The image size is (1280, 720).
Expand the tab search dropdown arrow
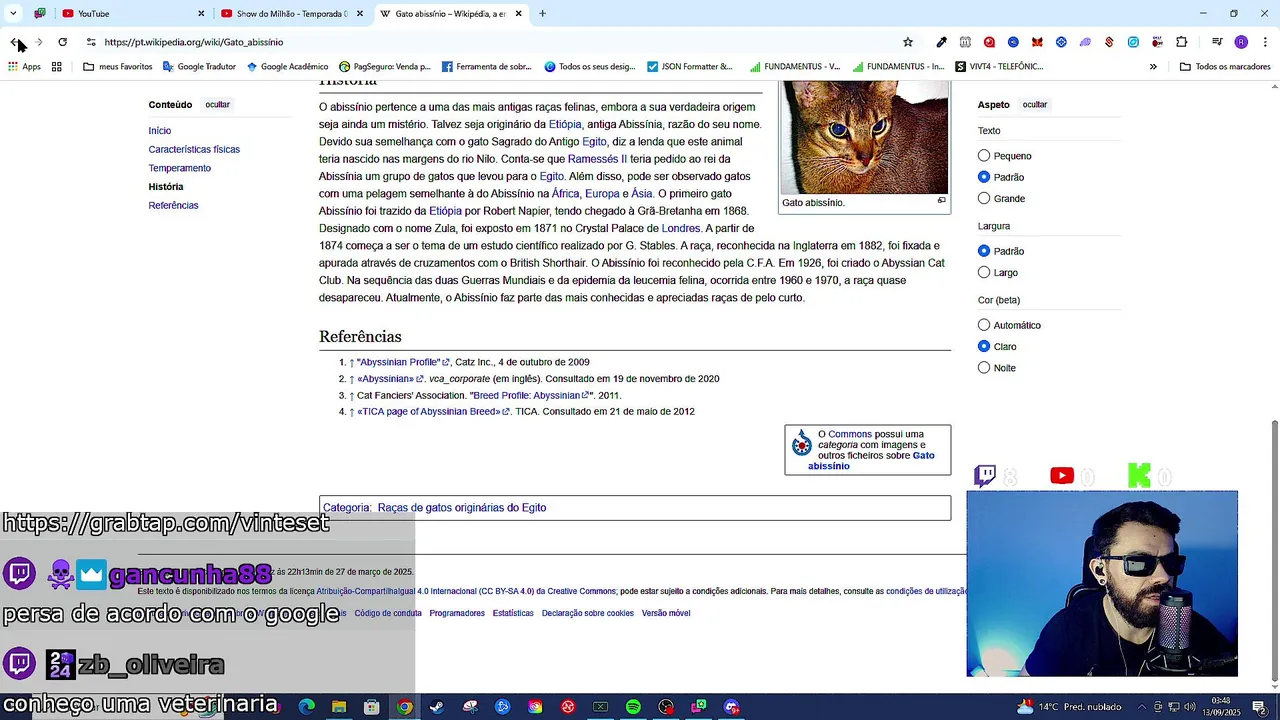13,14
